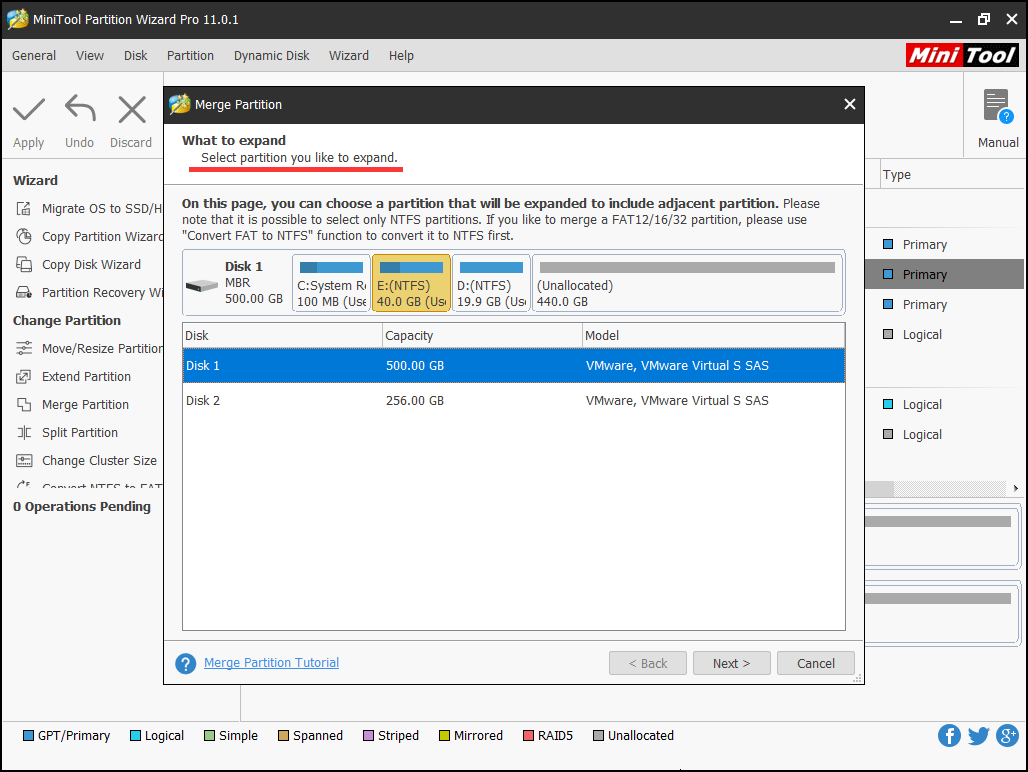Click the Copy Disk Wizard entry

point(91,265)
